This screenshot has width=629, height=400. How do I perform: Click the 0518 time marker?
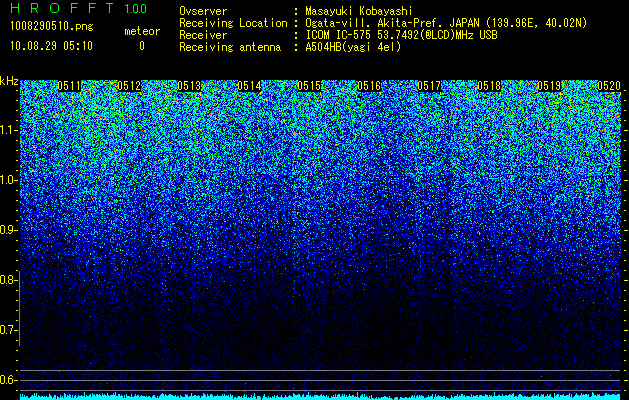(489, 86)
